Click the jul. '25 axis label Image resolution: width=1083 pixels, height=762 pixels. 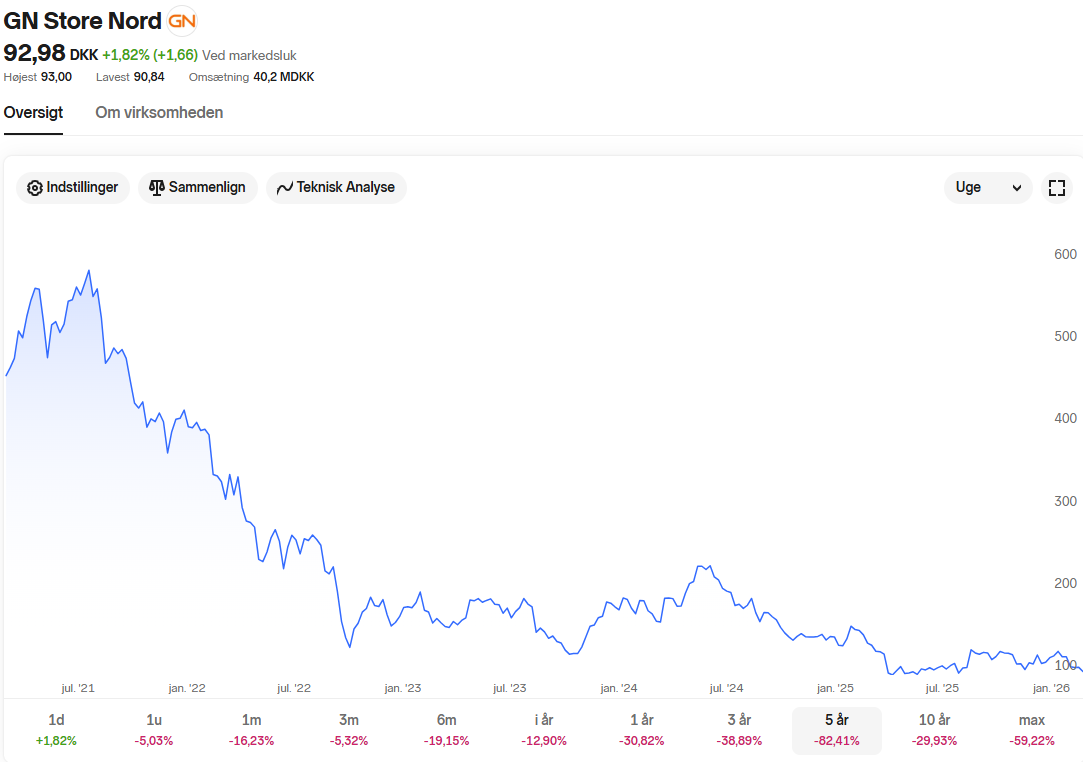tap(942, 688)
